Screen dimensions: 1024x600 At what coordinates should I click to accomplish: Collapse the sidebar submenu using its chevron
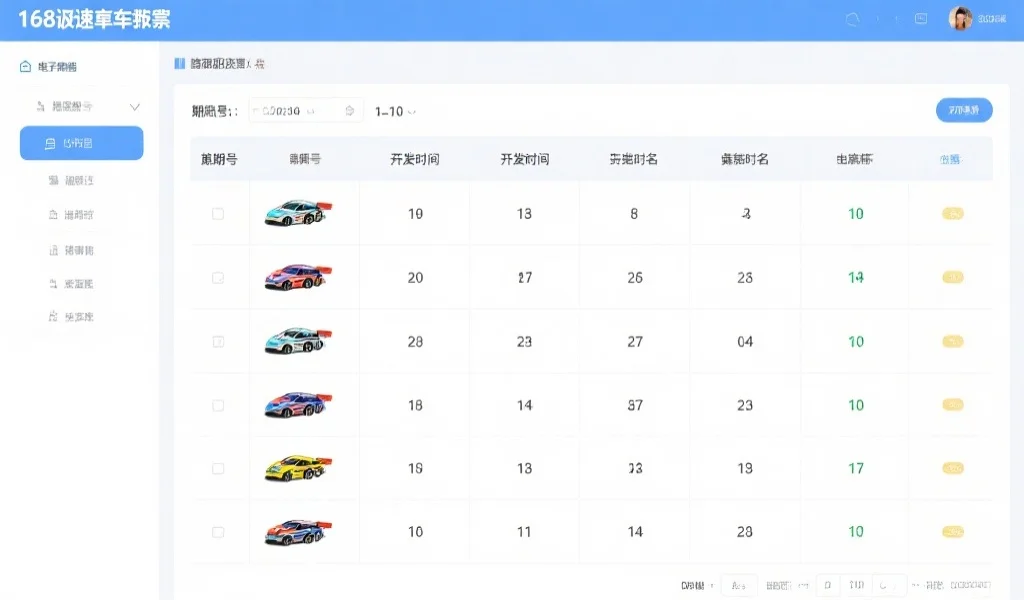pyautogui.click(x=135, y=107)
